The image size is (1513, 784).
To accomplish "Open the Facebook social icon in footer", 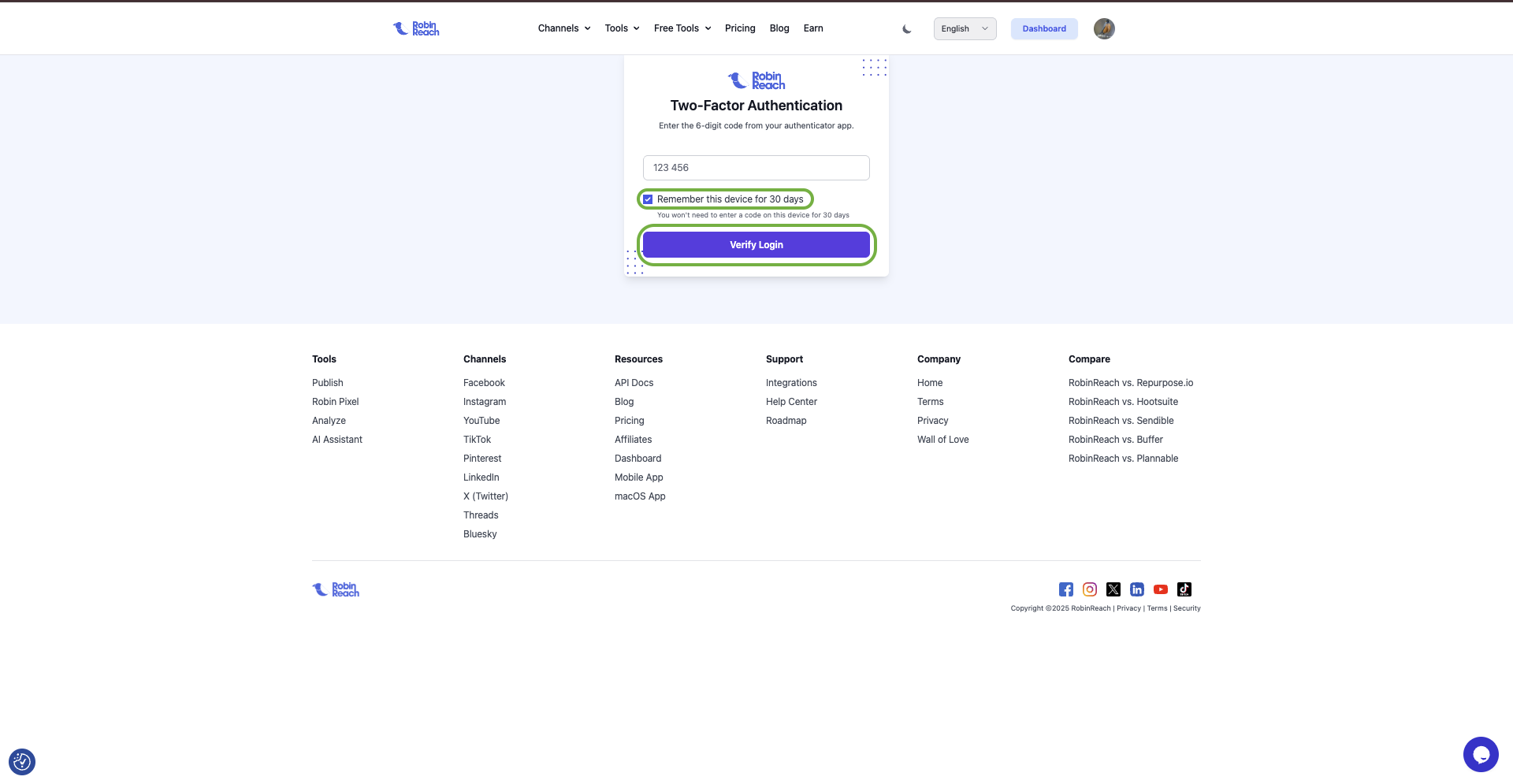I will [1066, 589].
